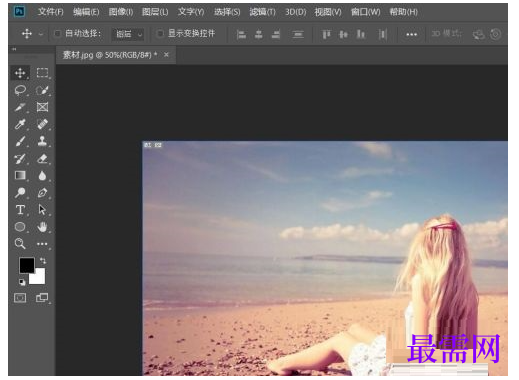Select the Pen tool

[42, 193]
